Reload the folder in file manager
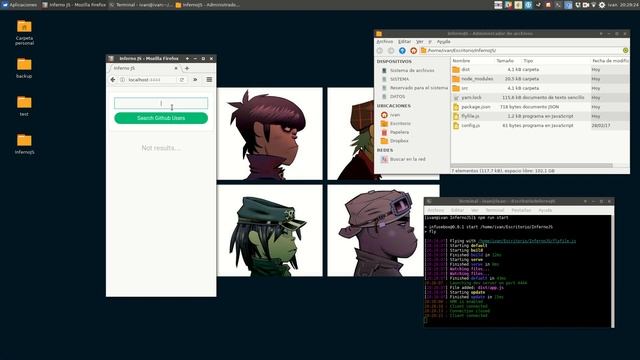The image size is (640, 360). (625, 50)
